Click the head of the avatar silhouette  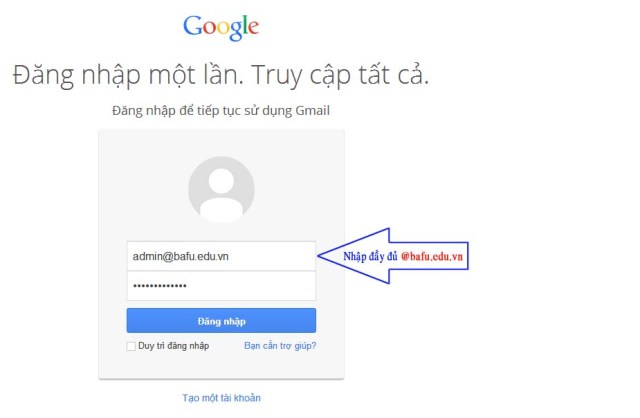click(x=221, y=181)
